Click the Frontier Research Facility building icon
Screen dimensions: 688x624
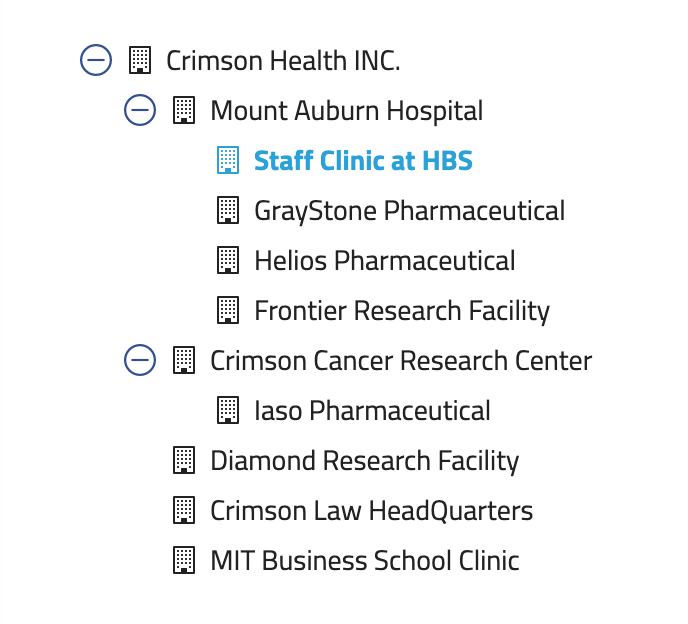tap(228, 310)
